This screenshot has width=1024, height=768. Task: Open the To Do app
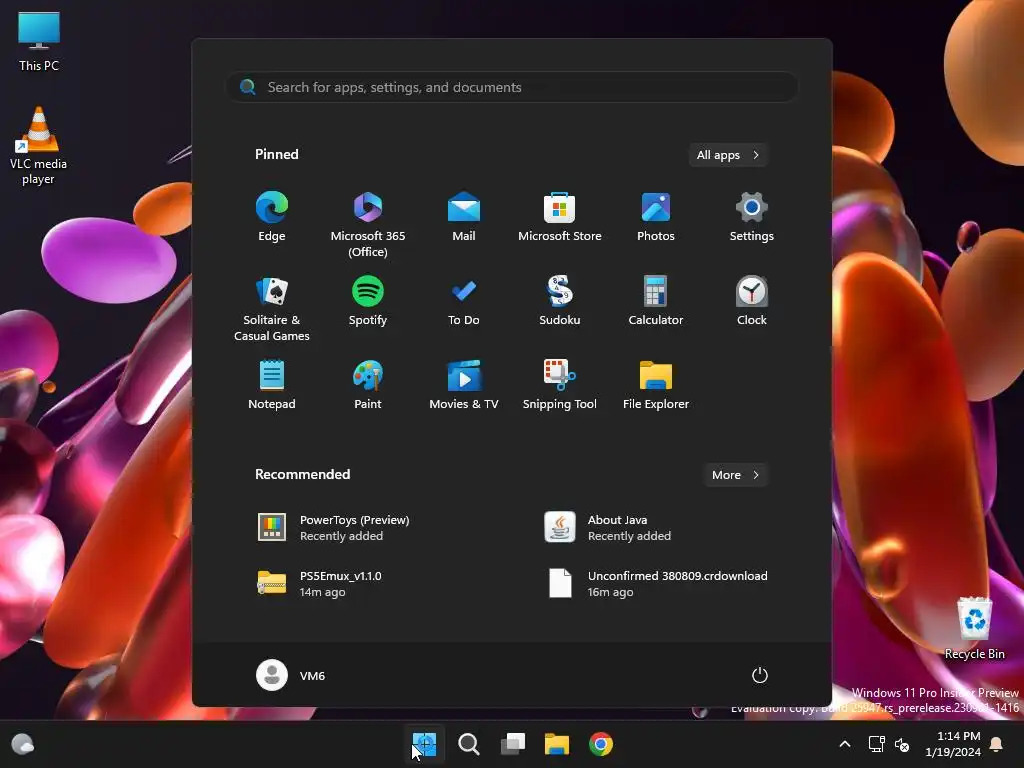[464, 301]
